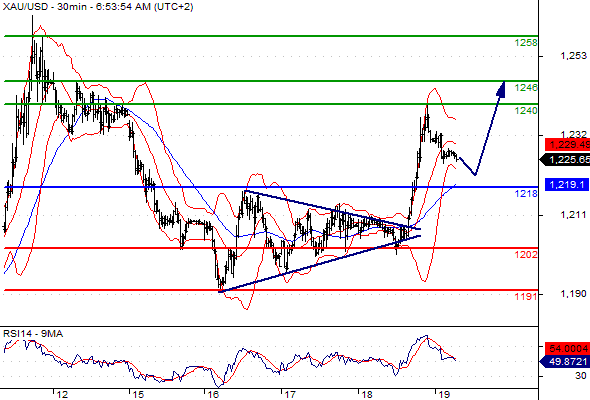The height and width of the screenshot is (400, 590).
Task: Select the 1246 resistance level label
Action: [x=526, y=88]
